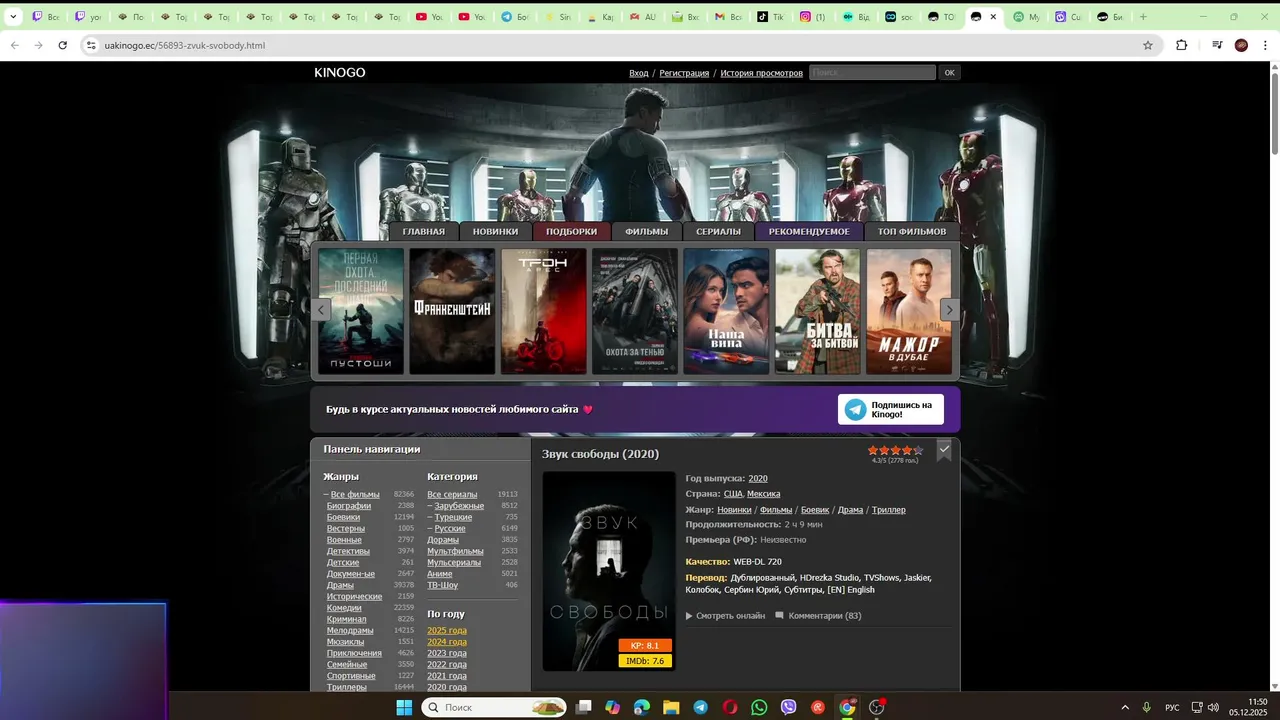Click the KINOGO site logo
The height and width of the screenshot is (720, 1280).
point(340,72)
